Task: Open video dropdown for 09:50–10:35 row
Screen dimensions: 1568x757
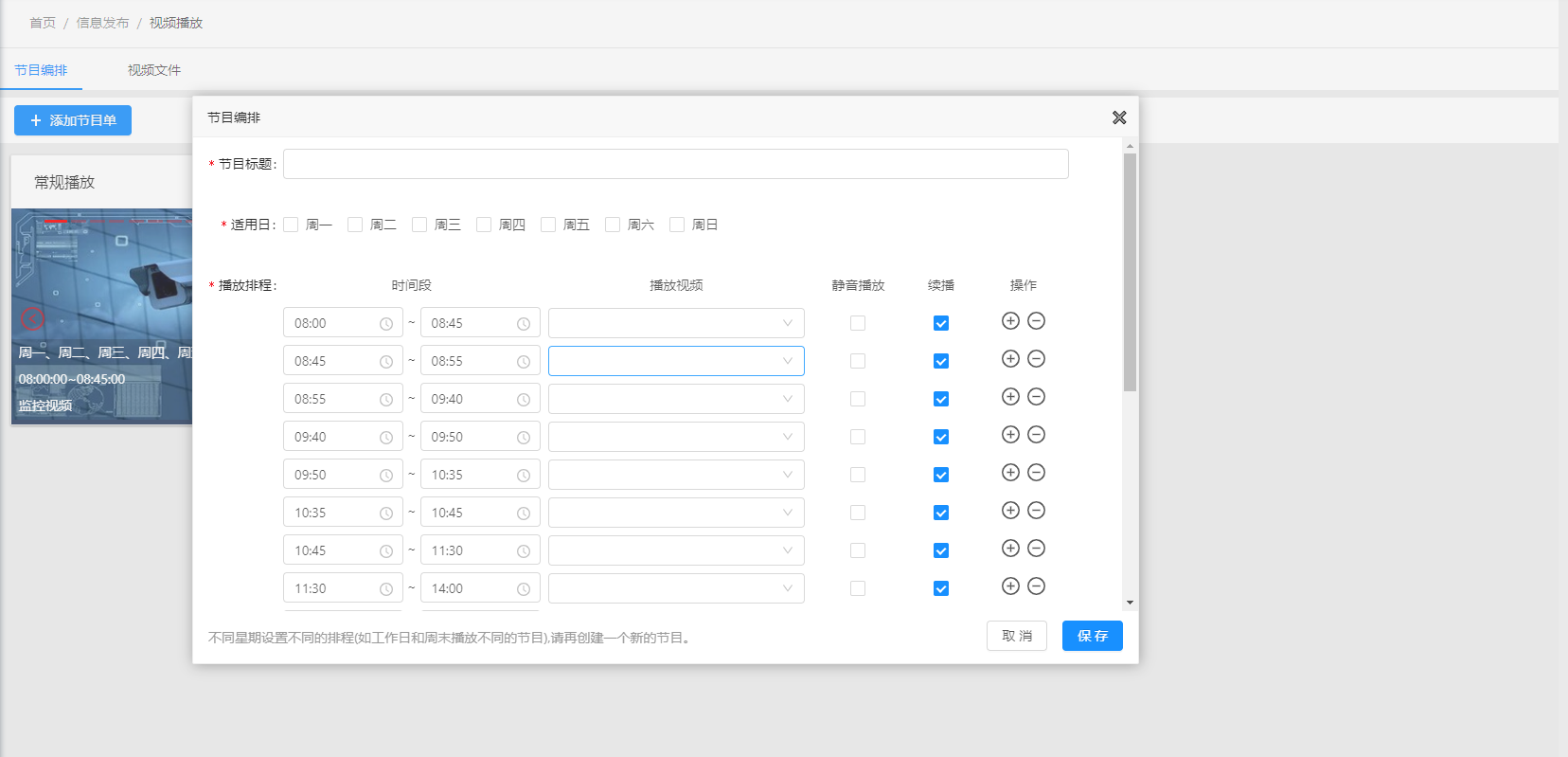Action: [x=676, y=475]
